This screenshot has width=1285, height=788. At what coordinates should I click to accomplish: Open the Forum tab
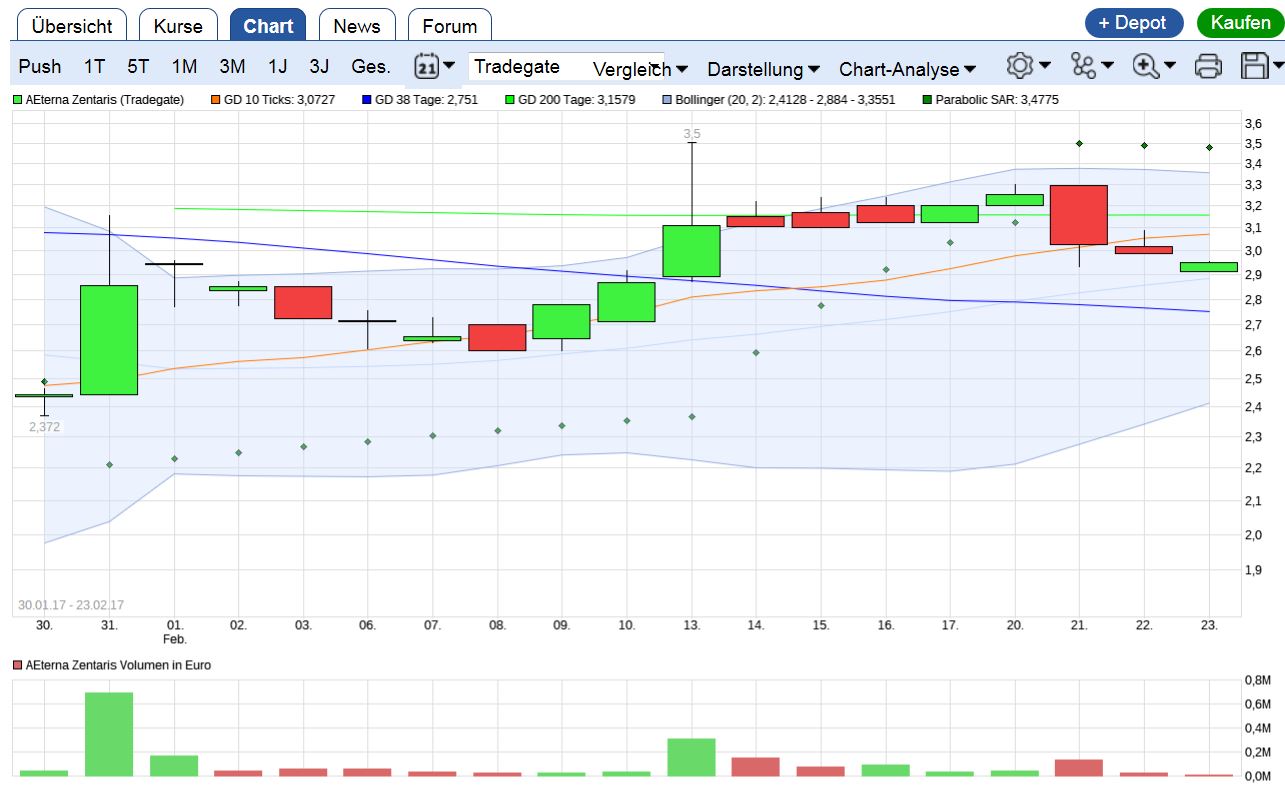[450, 26]
